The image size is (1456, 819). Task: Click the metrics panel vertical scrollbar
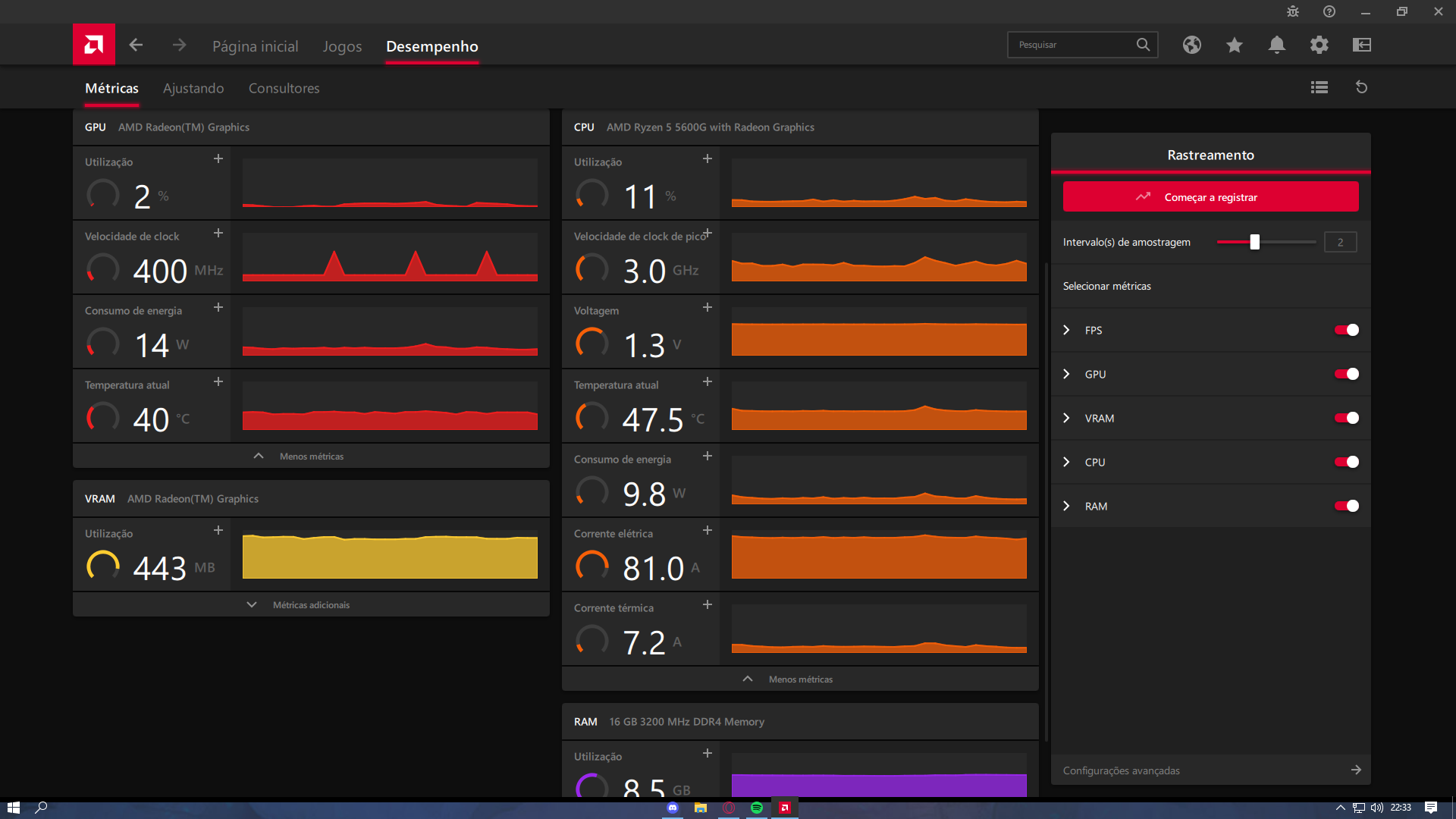pyautogui.click(x=1046, y=500)
